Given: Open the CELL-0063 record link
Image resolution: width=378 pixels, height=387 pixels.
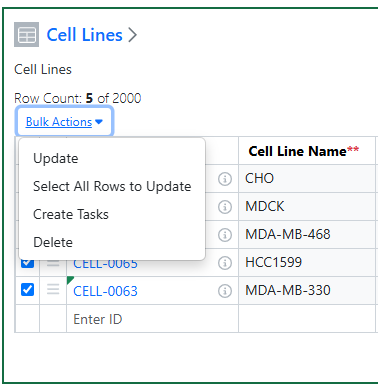Looking at the screenshot, I should pos(105,291).
